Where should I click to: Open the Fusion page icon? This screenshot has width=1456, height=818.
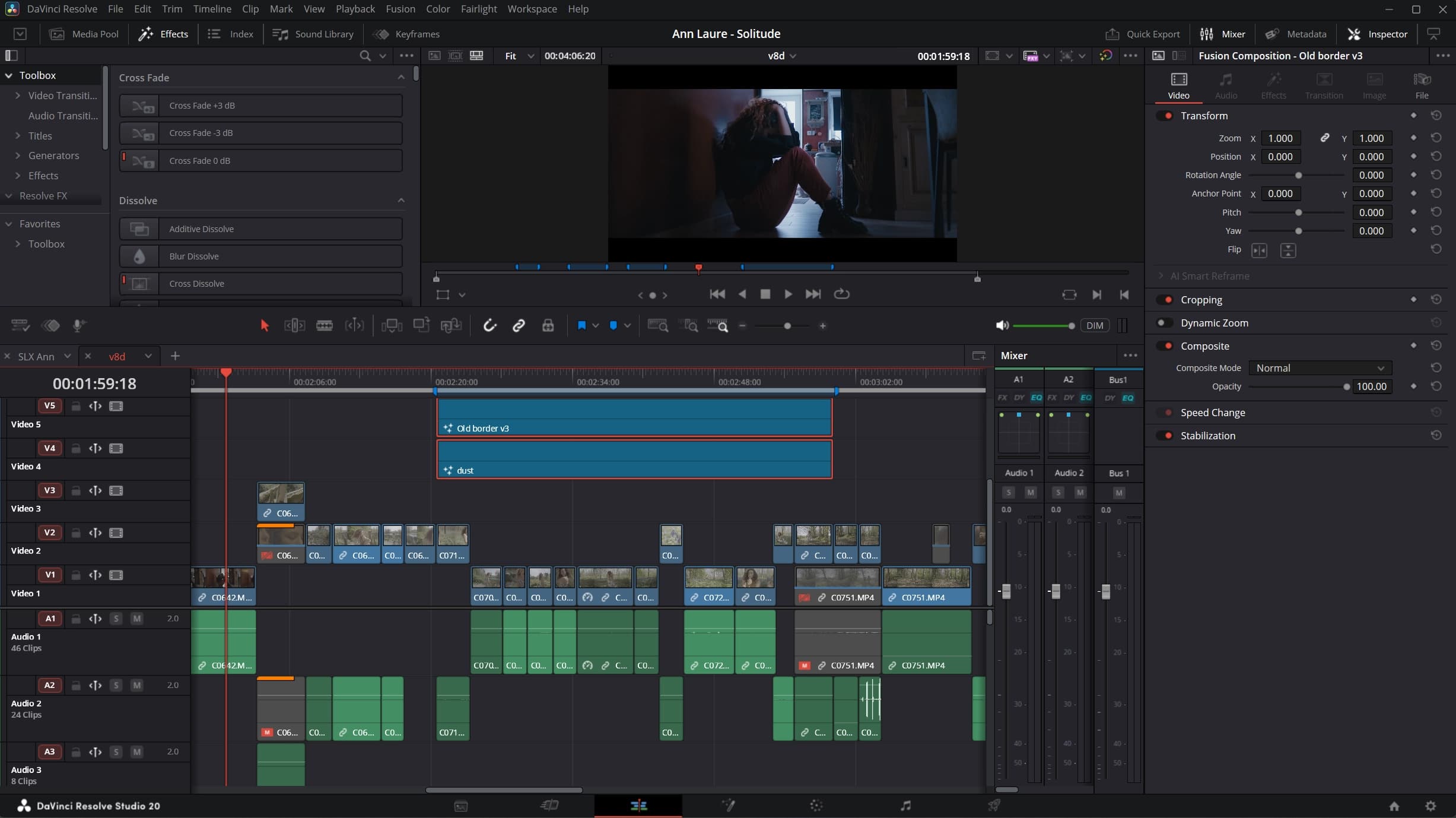coord(727,806)
